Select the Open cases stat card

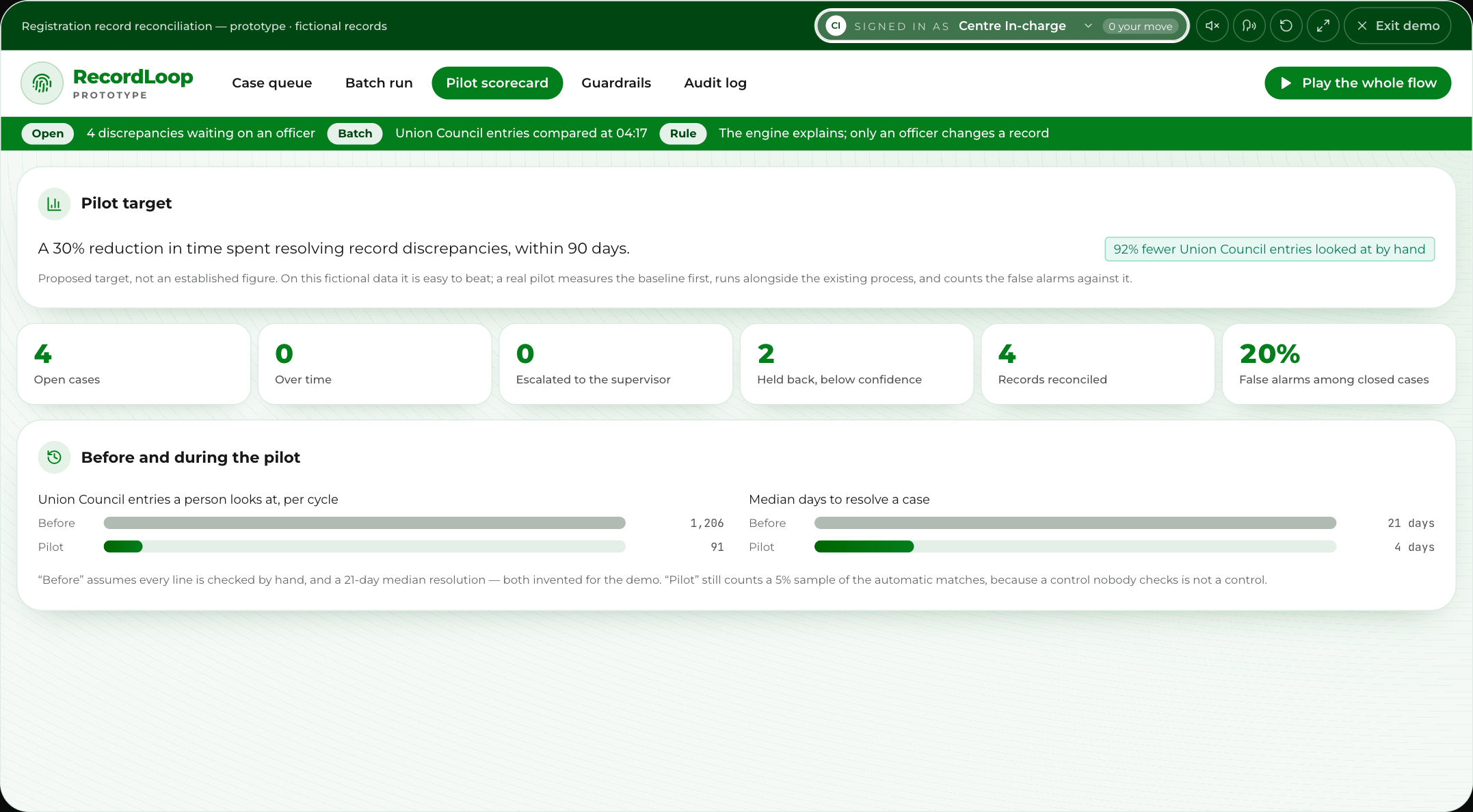(x=134, y=364)
